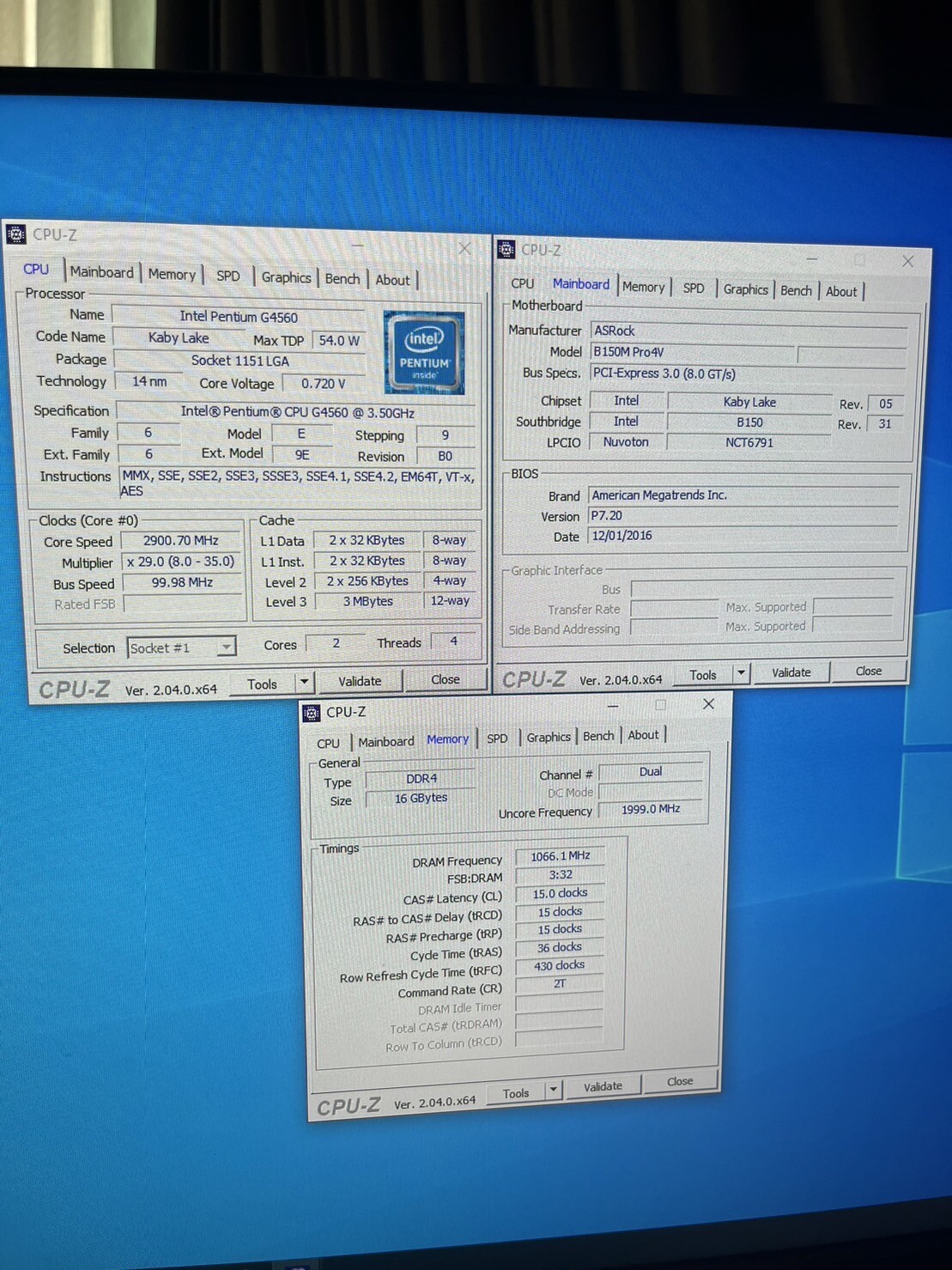Click Tools button in the Memory window
The height and width of the screenshot is (1270, 952).
pos(516,1093)
